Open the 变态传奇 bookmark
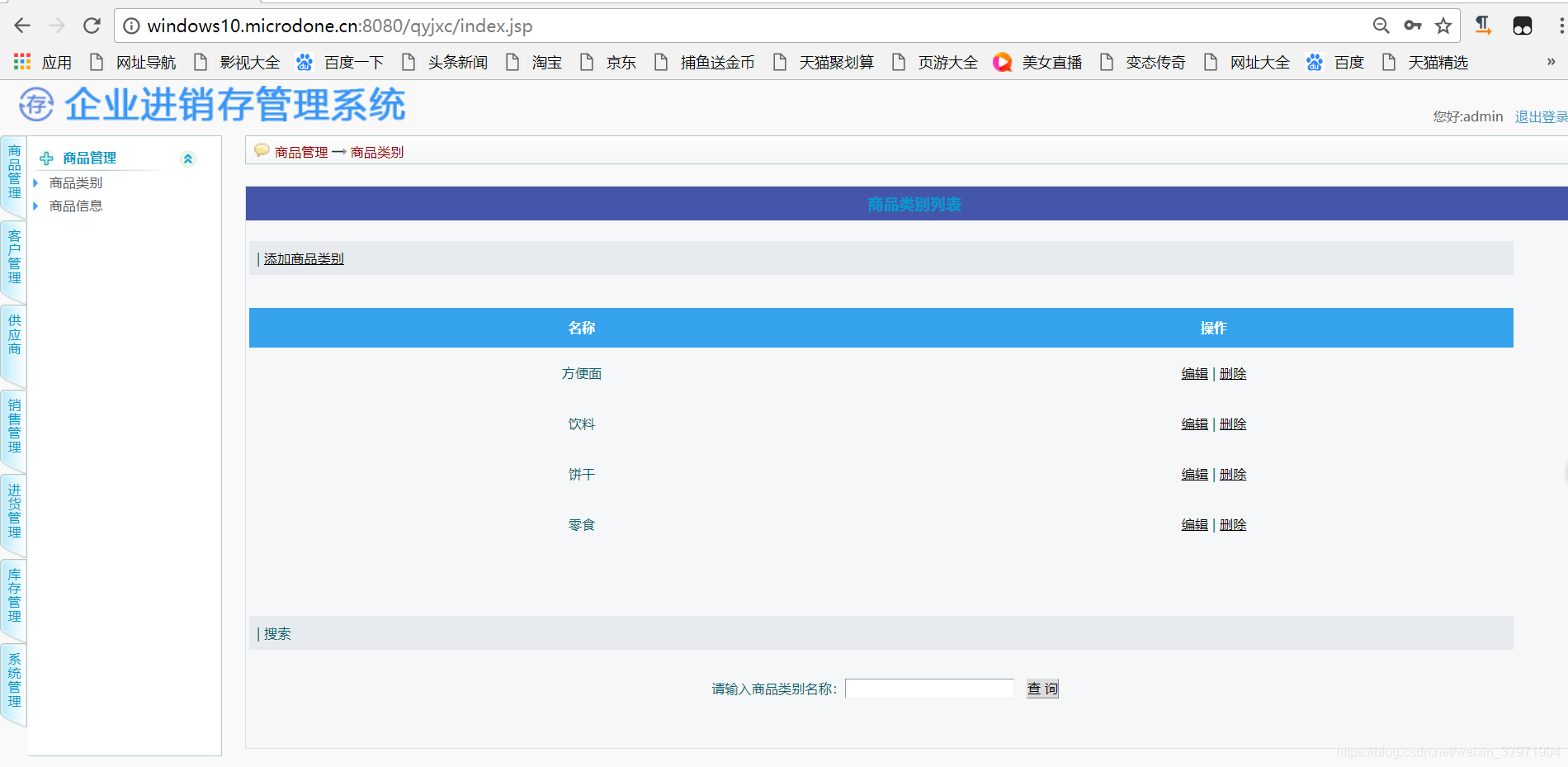 click(1143, 62)
